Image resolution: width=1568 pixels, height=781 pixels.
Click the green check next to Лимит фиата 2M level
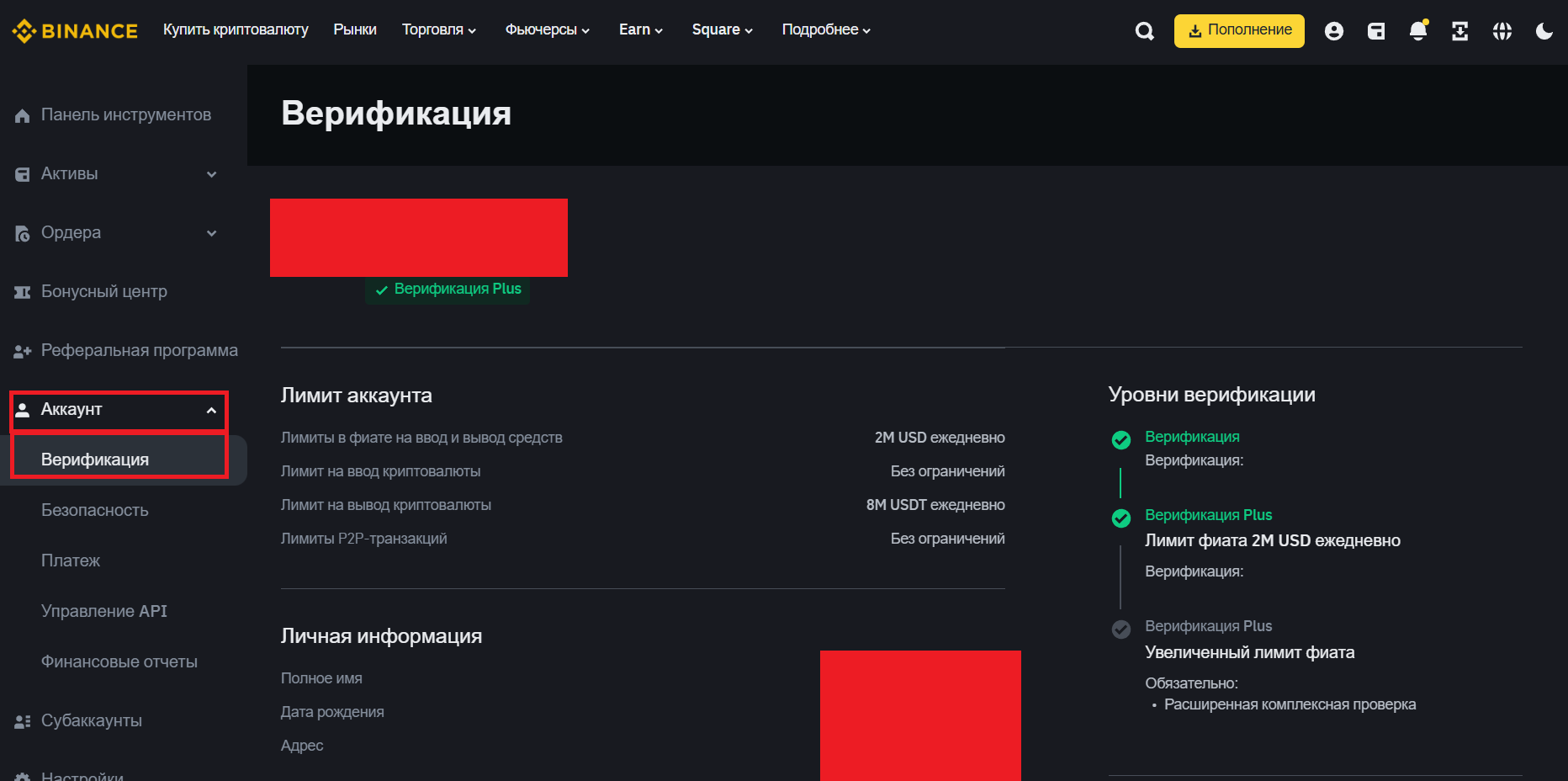1120,518
